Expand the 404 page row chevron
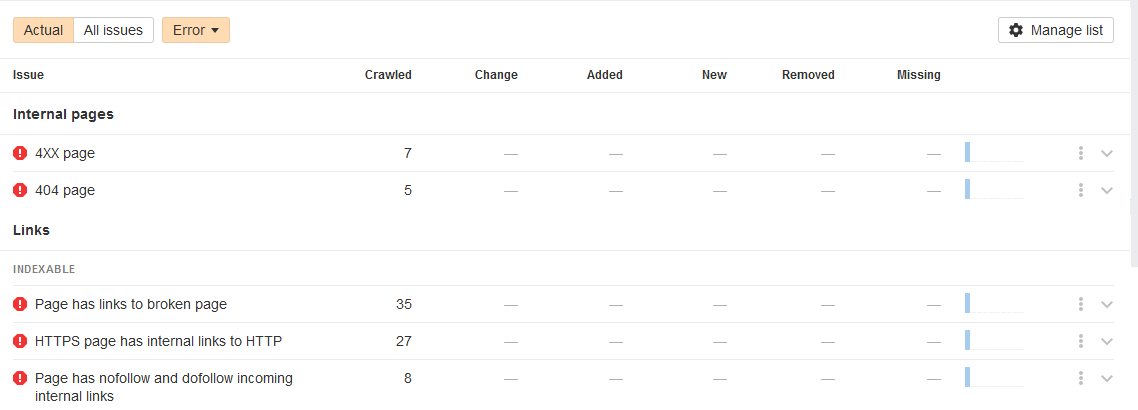Image resolution: width=1138 pixels, height=410 pixels. 1107,190
